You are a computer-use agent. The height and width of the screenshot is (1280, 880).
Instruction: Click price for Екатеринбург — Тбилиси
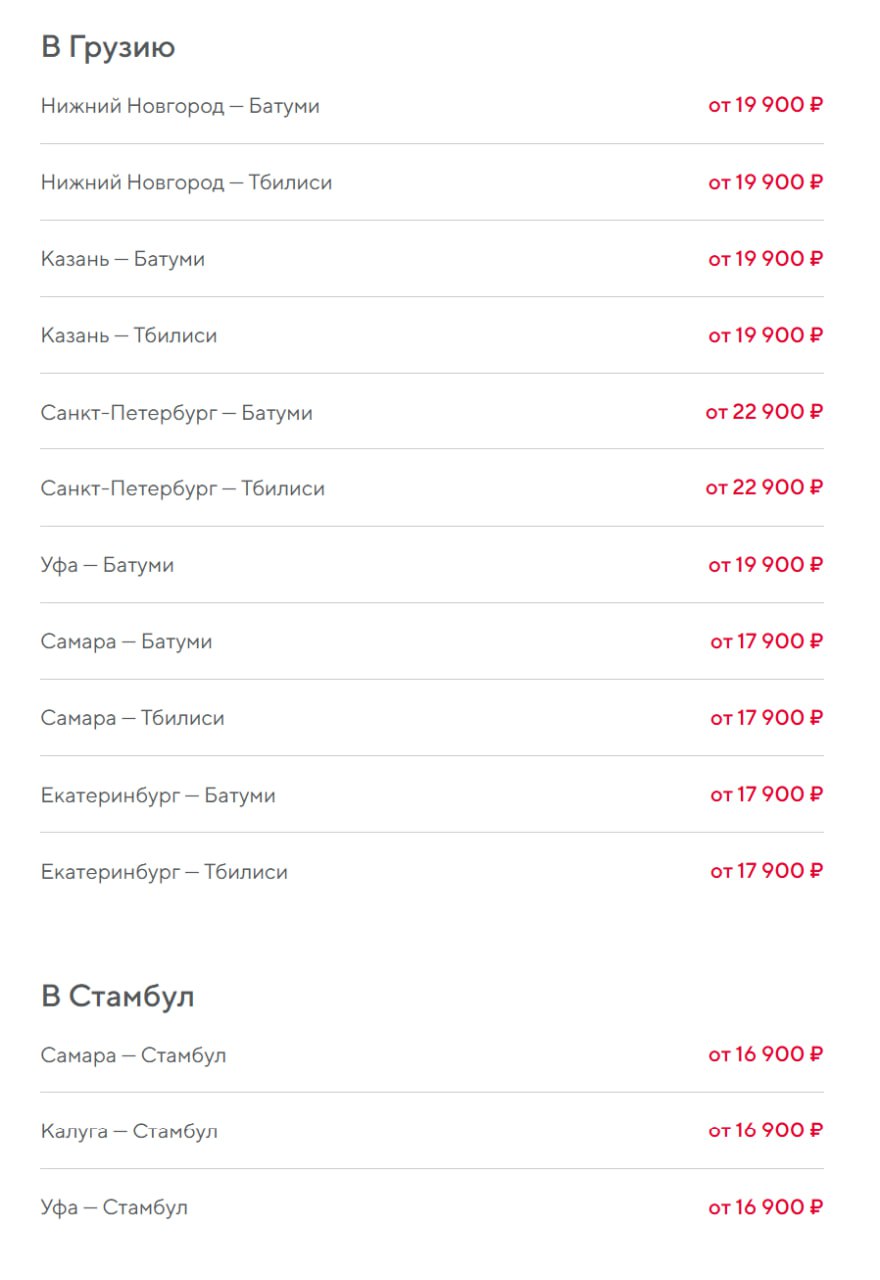click(766, 871)
